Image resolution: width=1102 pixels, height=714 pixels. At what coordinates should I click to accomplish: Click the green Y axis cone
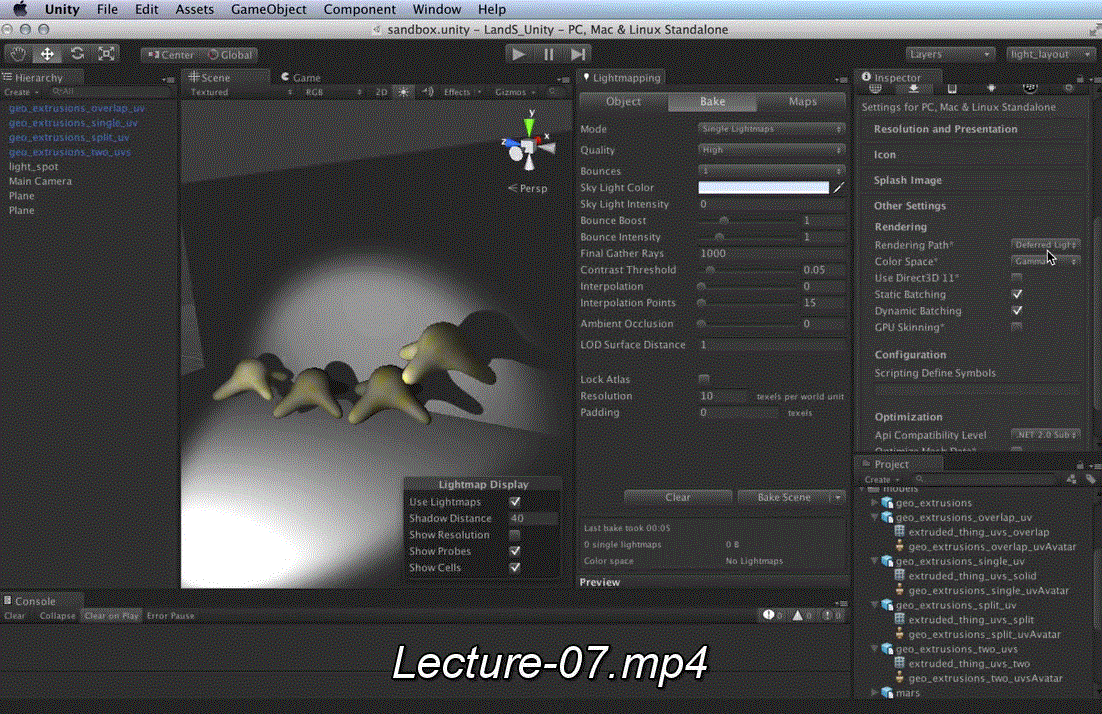[x=529, y=126]
